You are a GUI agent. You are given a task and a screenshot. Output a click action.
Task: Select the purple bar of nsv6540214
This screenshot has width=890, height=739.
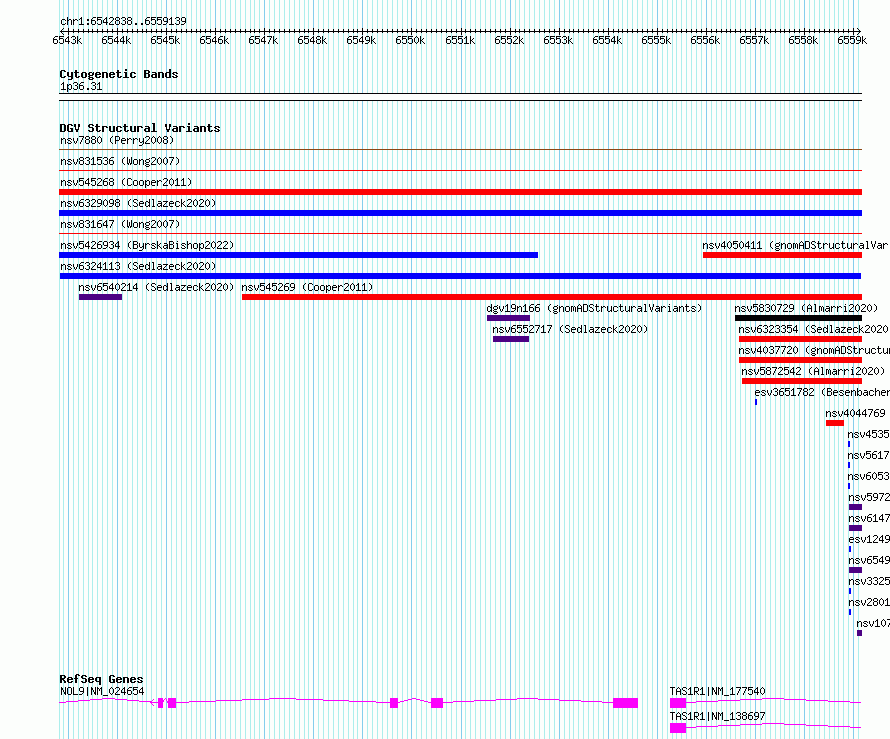(100, 297)
